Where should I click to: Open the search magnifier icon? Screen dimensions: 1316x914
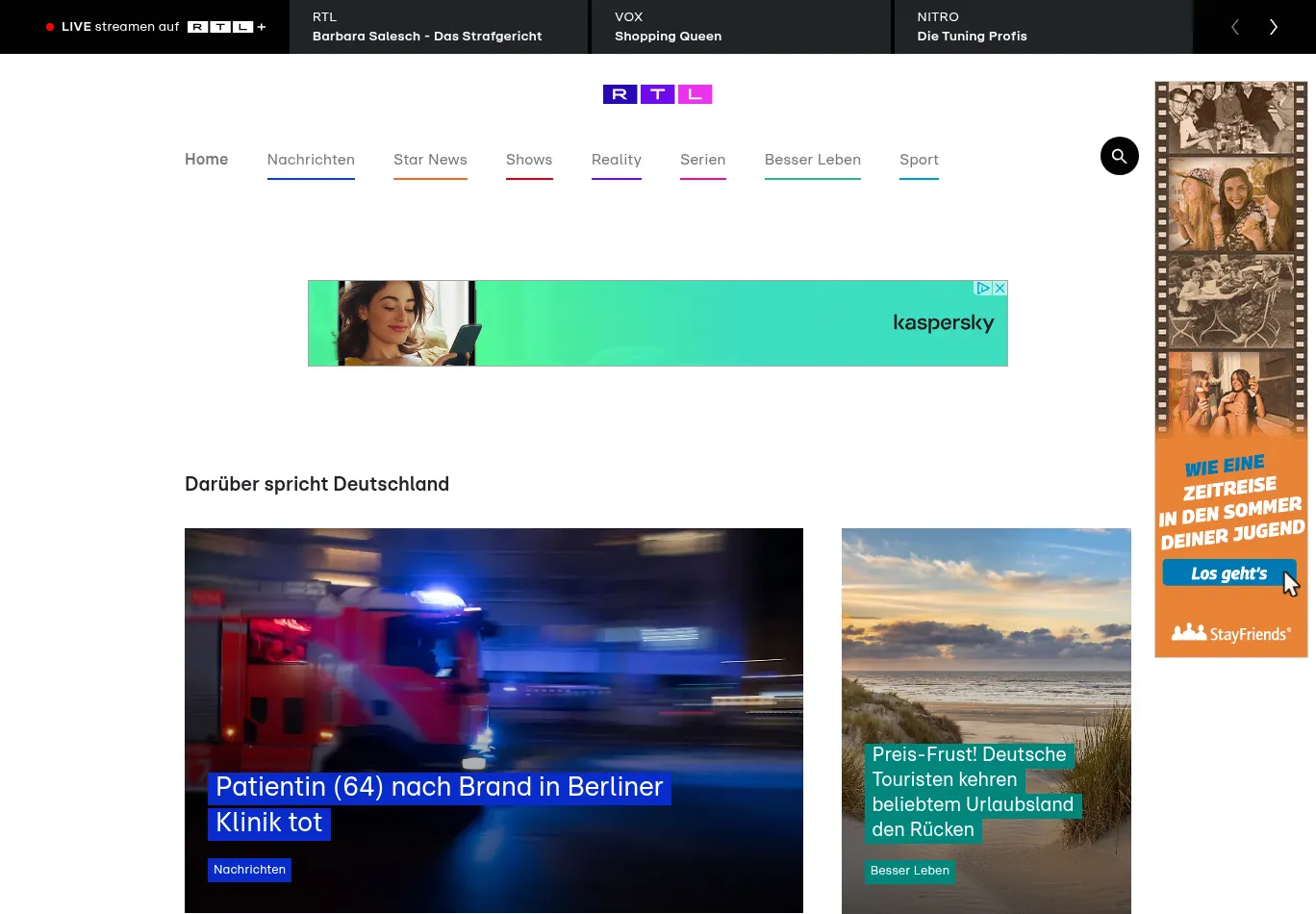1119,156
